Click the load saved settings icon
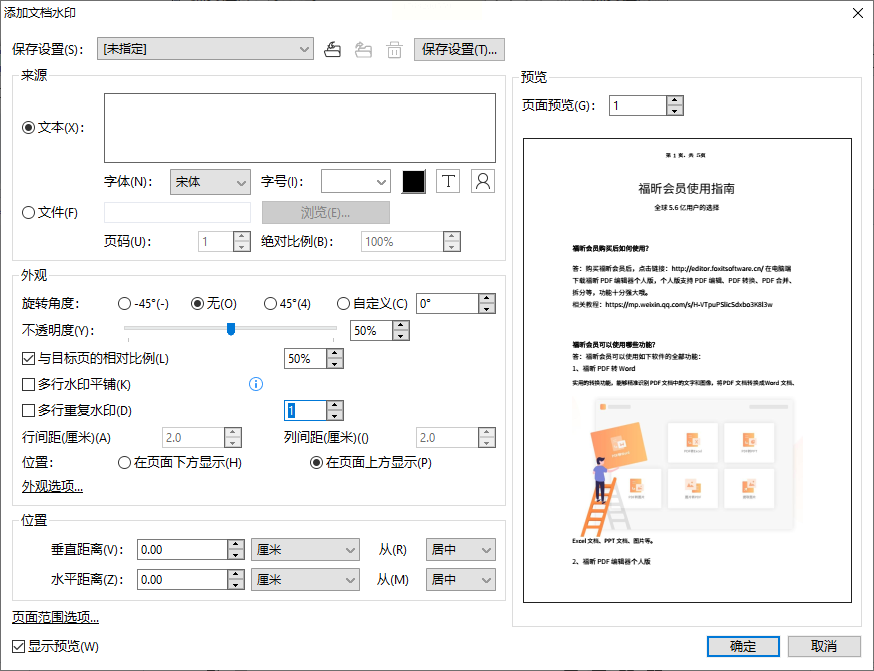This screenshot has width=874, height=671. click(x=363, y=50)
